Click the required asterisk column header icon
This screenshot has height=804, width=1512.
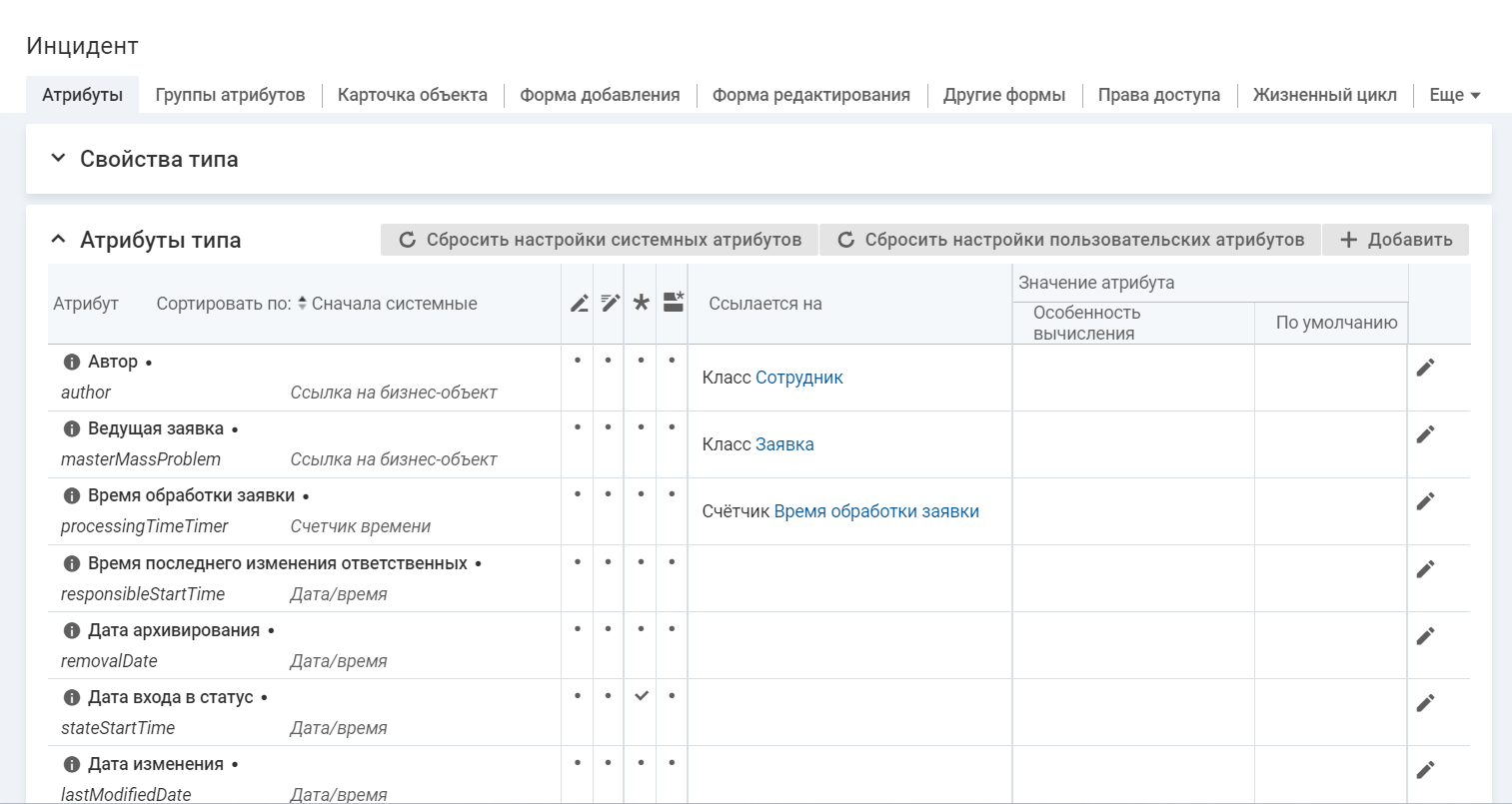pyautogui.click(x=642, y=303)
